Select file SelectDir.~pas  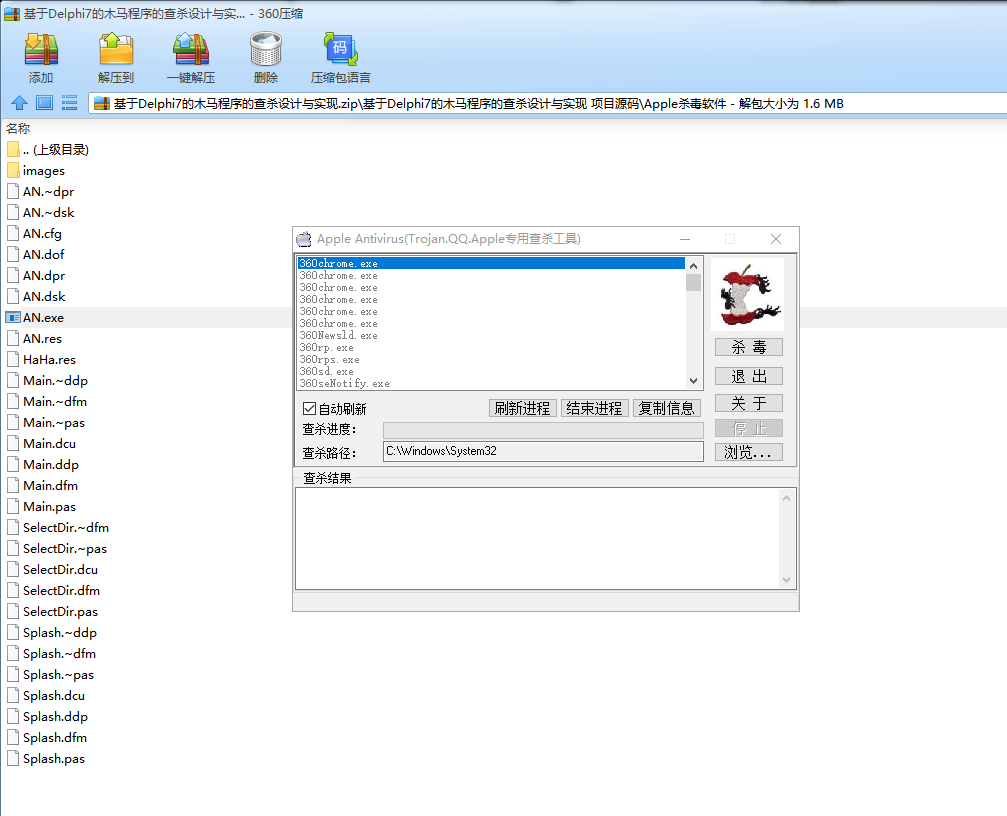coord(57,549)
